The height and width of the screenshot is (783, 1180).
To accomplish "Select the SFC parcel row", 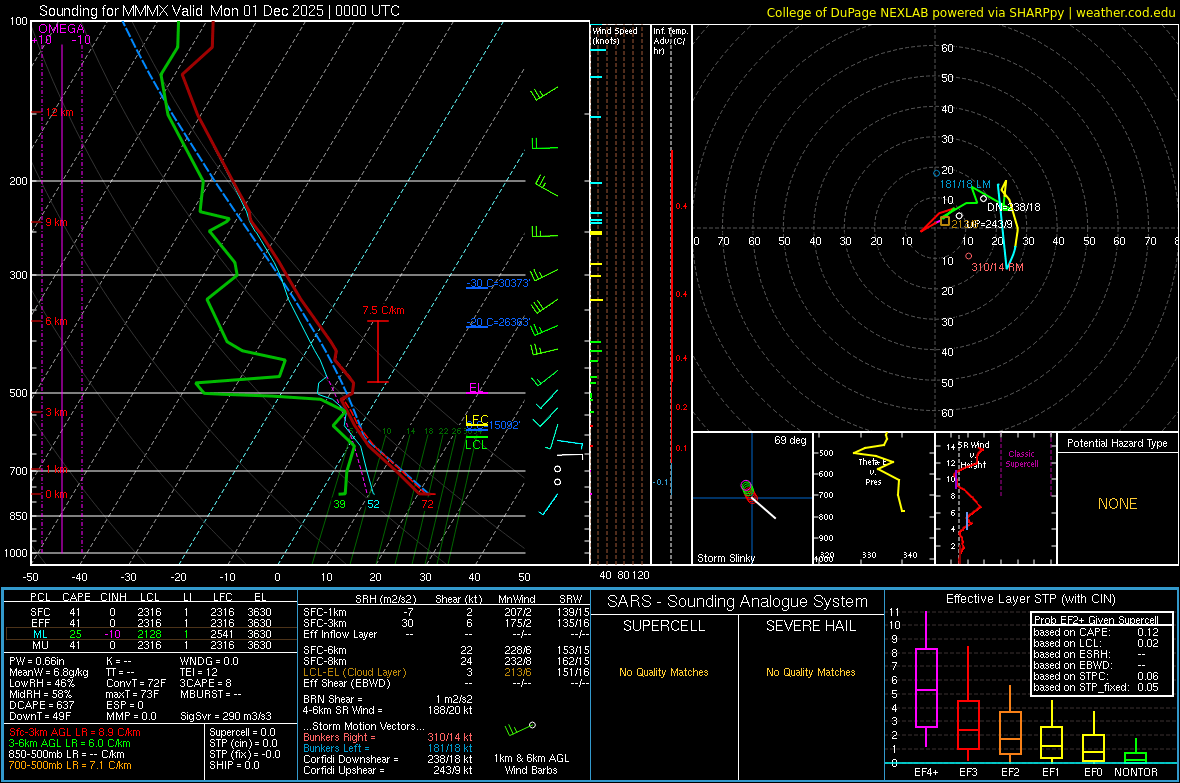I will point(151,612).
